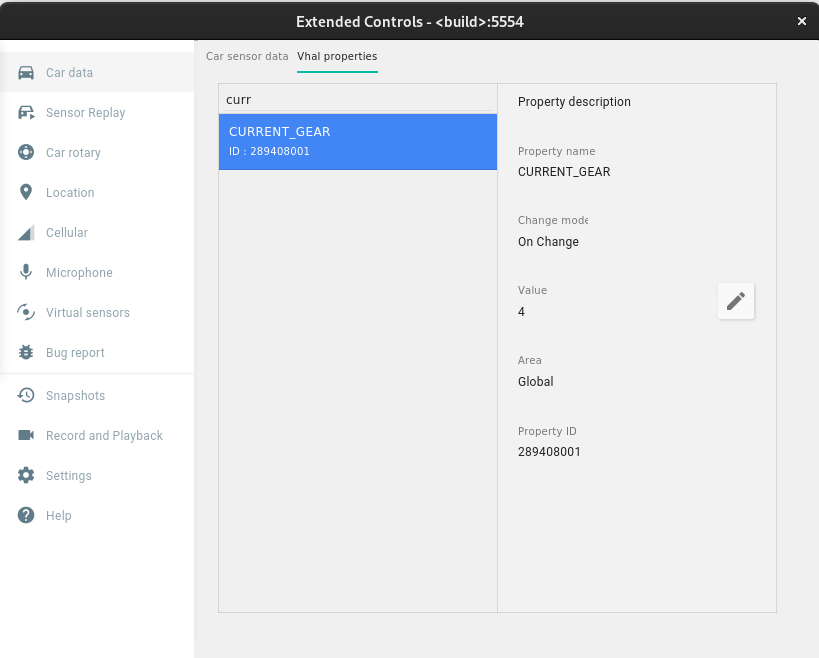This screenshot has width=819, height=658.
Task: Edit the Value with pencil button
Action: [736, 301]
